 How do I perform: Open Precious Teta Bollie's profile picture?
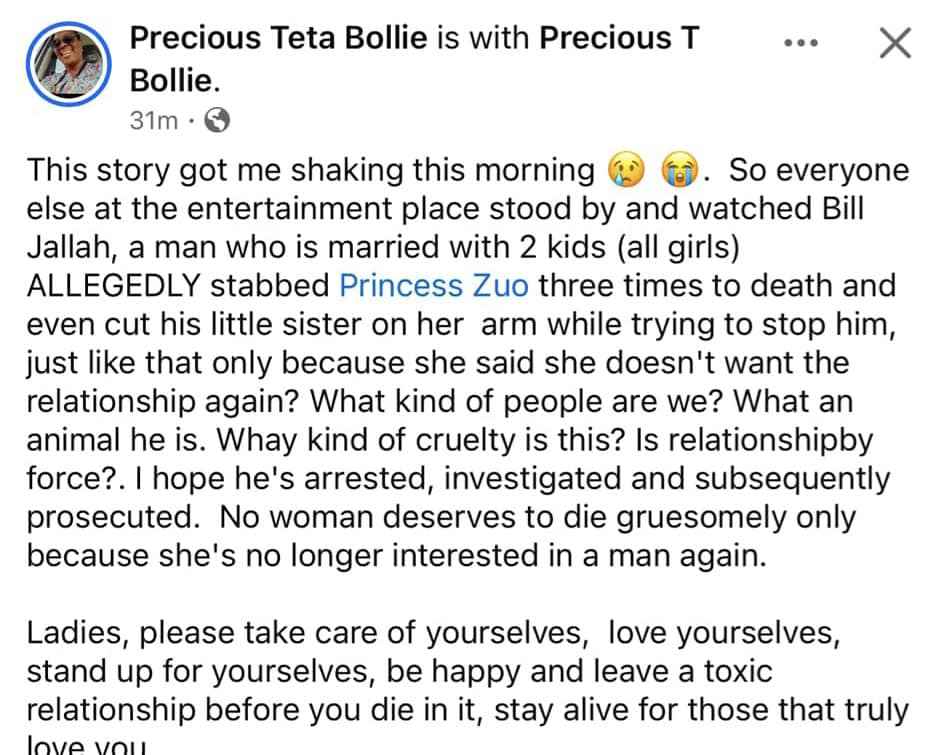[68, 64]
